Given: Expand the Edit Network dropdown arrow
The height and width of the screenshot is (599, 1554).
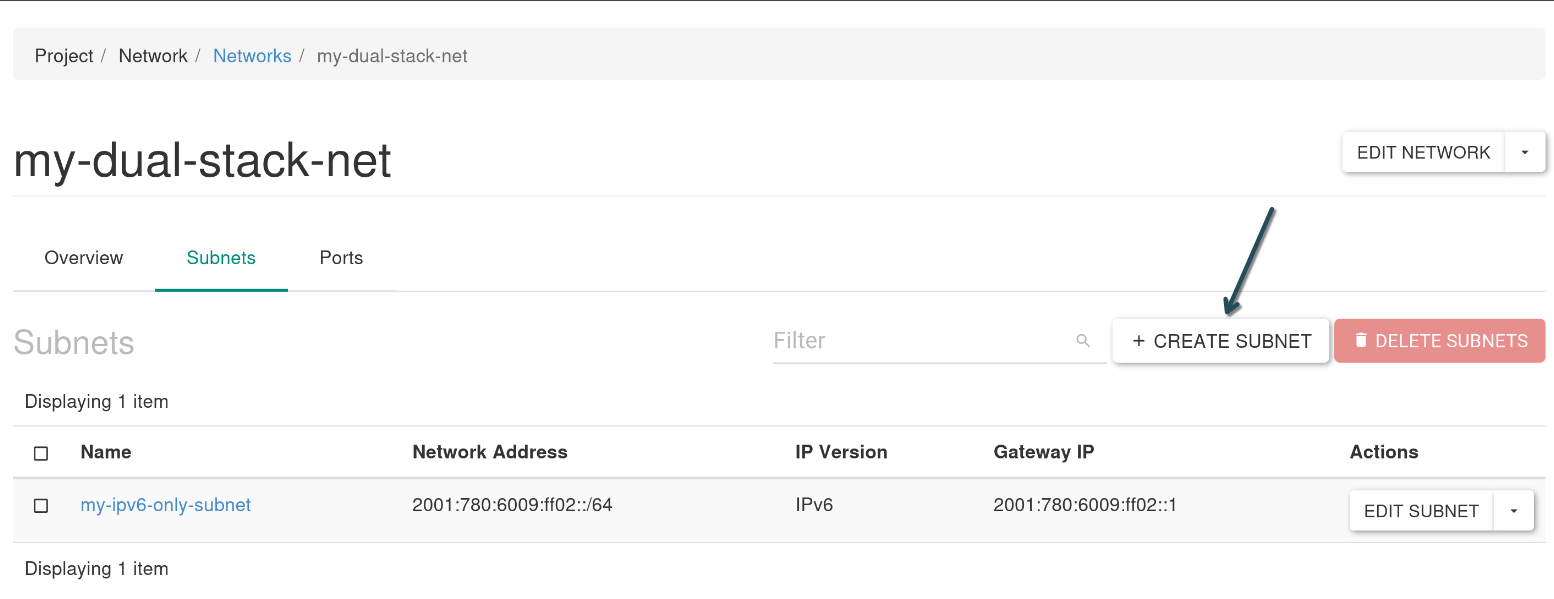Looking at the screenshot, I should pyautogui.click(x=1525, y=153).
